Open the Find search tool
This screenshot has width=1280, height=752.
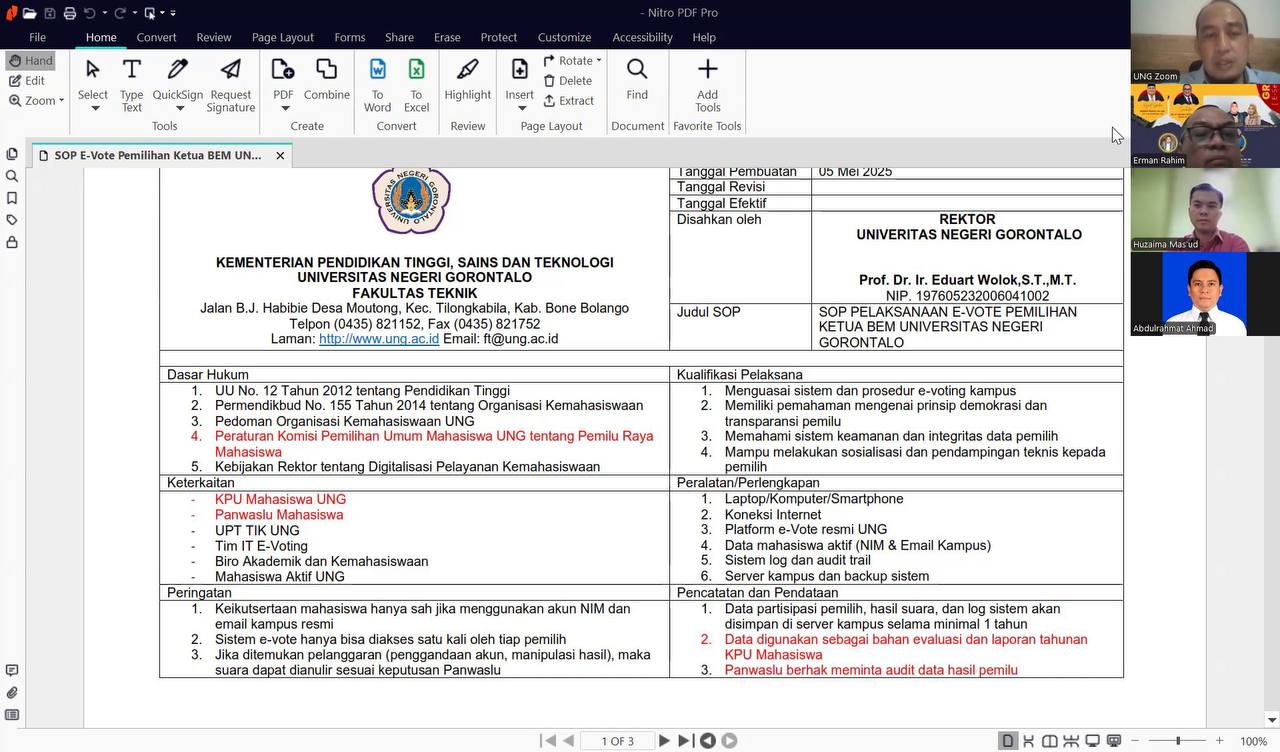637,80
